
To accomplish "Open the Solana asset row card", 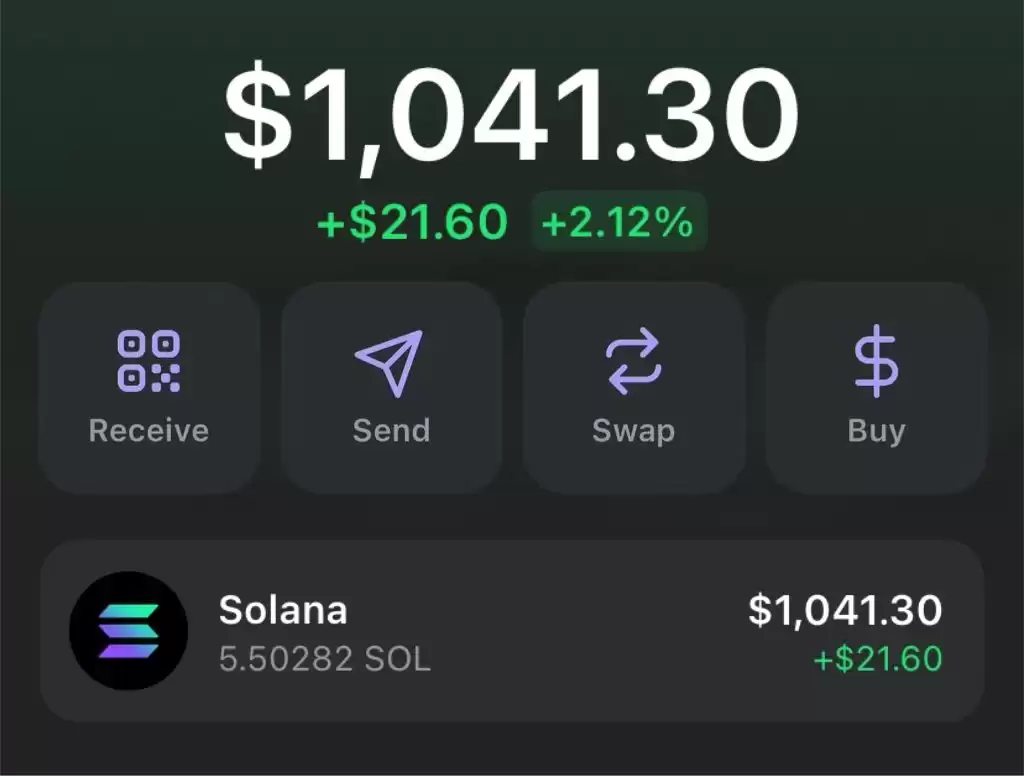I will point(512,631).
